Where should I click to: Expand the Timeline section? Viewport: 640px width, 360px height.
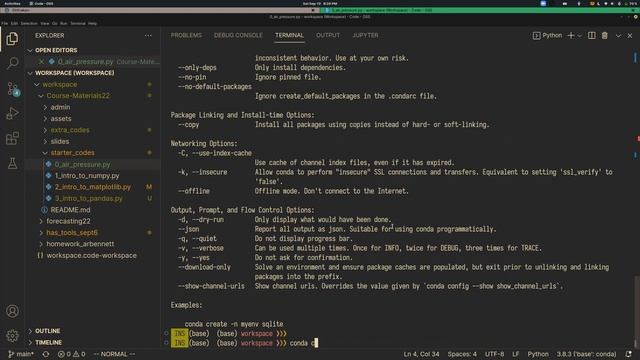[x=94, y=342]
